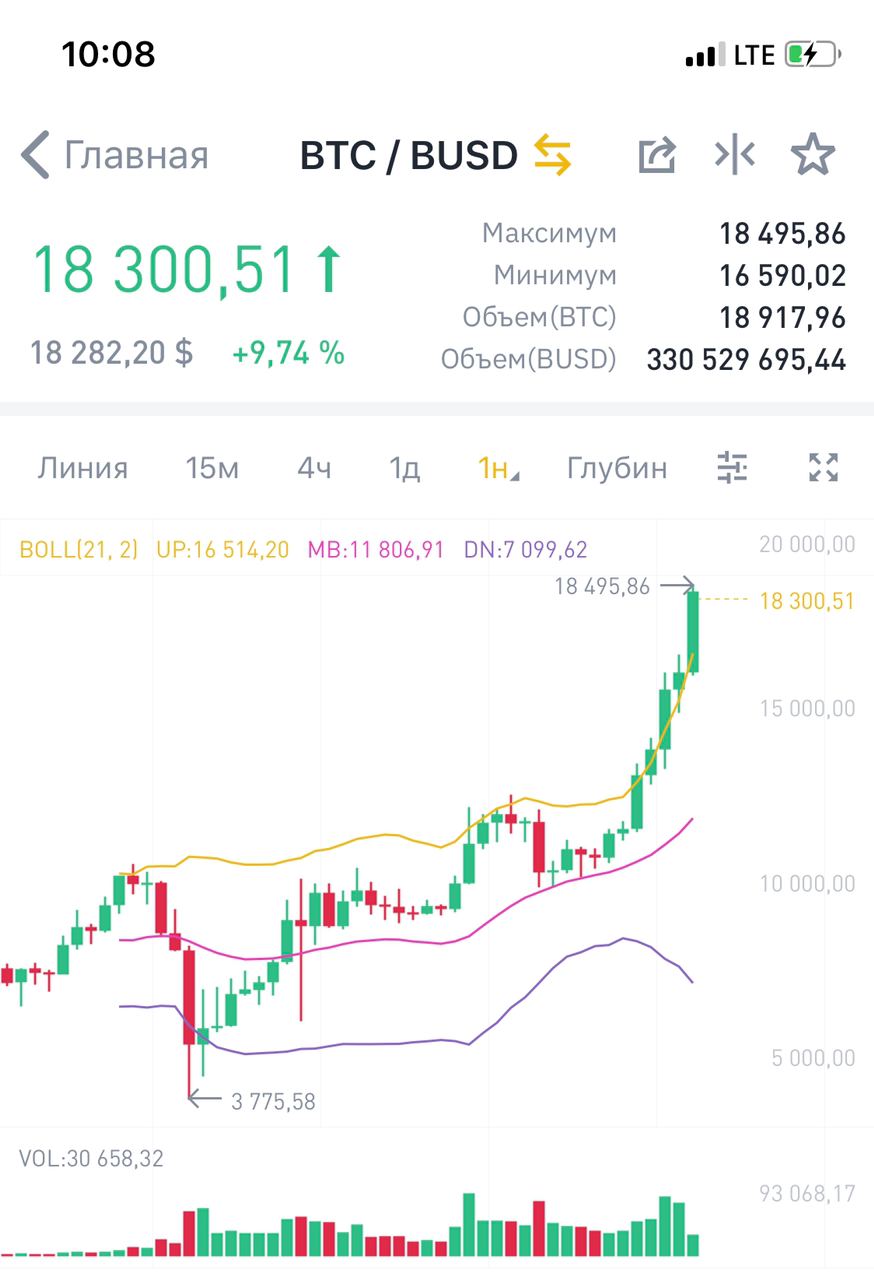Tap the battery charging indicator
Viewport: 874px width, 1280px height.
pyautogui.click(x=811, y=54)
